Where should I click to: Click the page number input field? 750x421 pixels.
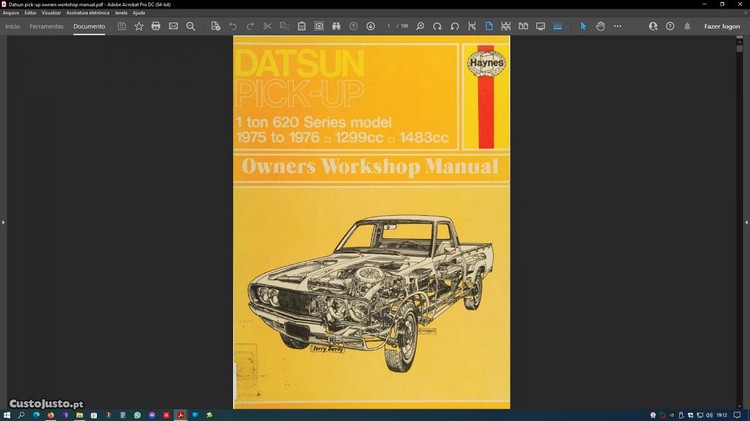pyautogui.click(x=389, y=26)
